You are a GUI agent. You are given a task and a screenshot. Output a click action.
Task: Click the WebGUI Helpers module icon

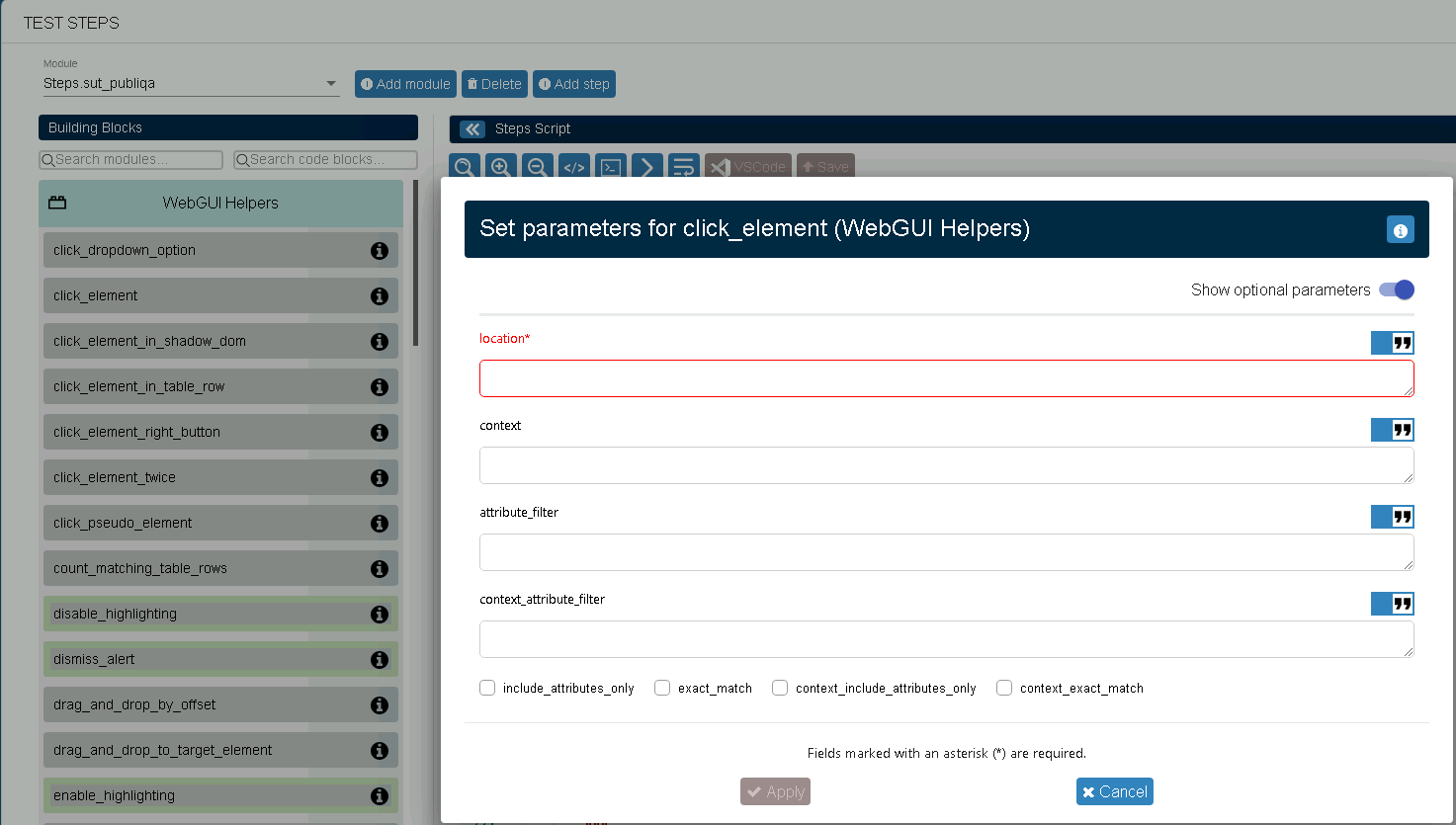click(57, 203)
